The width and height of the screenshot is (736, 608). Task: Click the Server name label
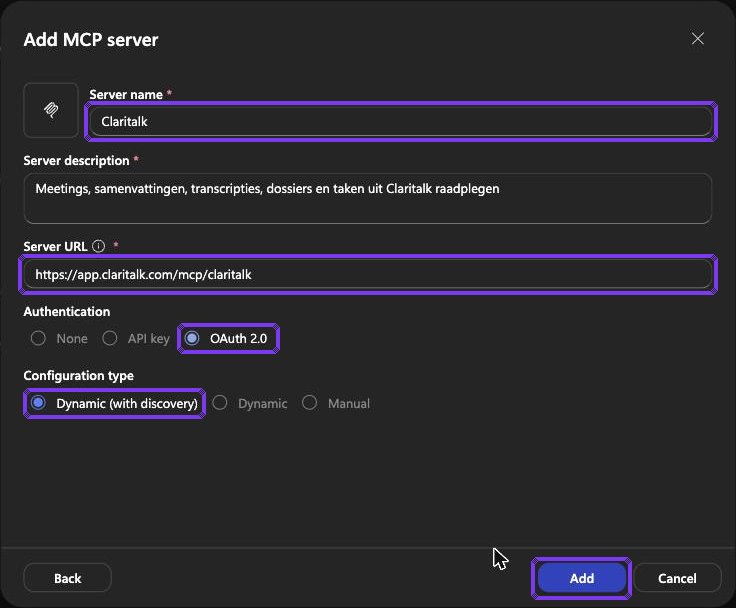126,95
